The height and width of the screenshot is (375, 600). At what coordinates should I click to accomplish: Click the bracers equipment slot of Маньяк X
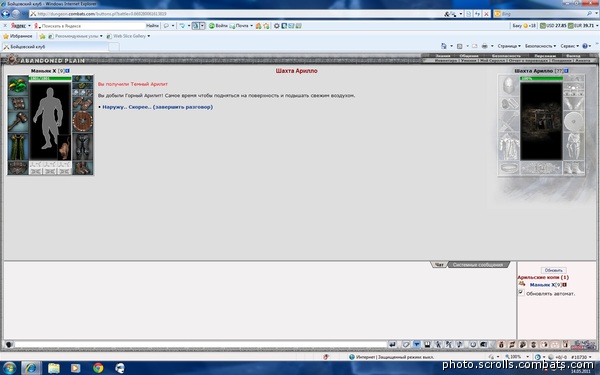tap(18, 104)
